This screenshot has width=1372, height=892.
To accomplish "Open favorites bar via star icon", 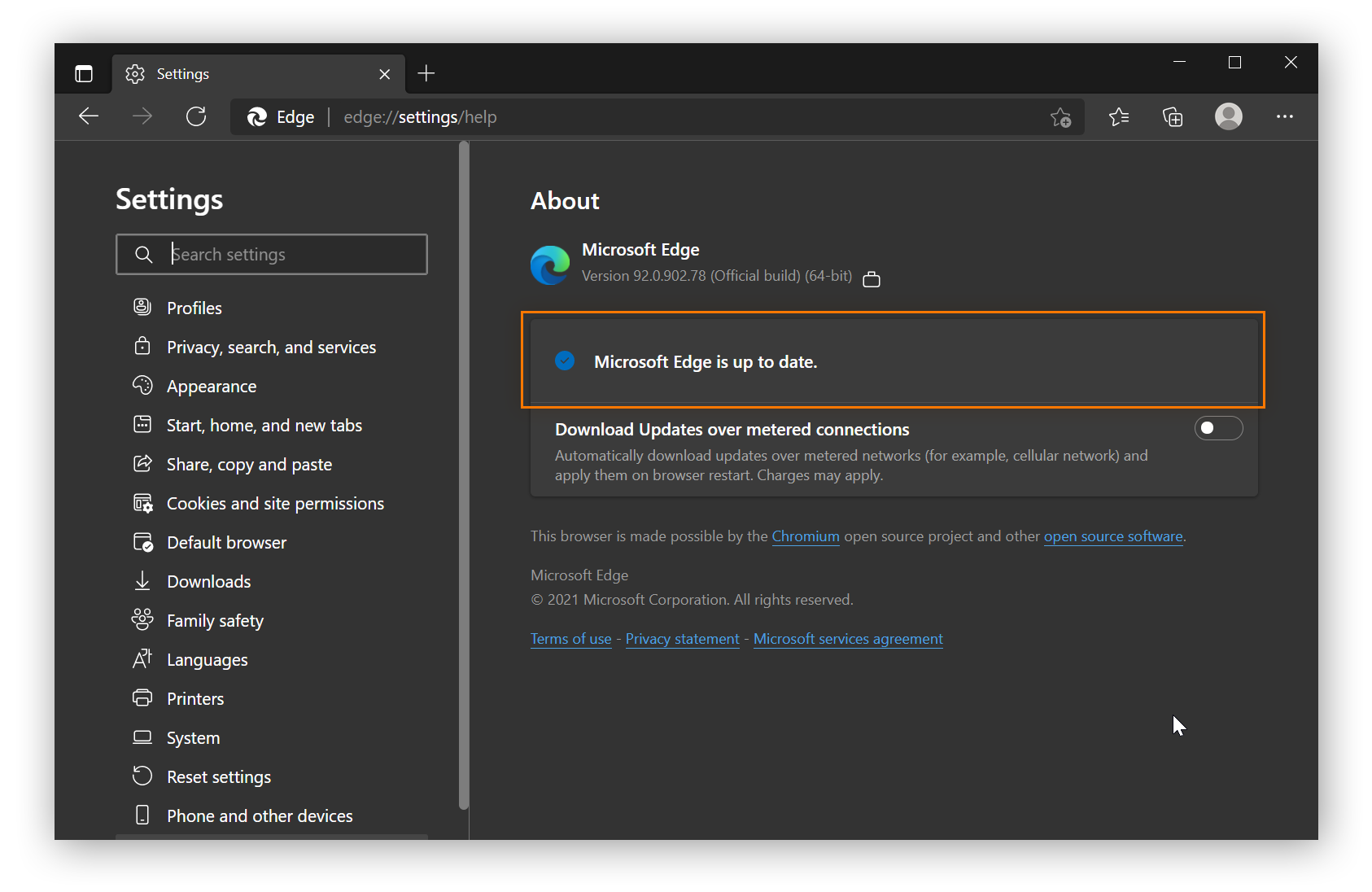I will pyautogui.click(x=1119, y=116).
